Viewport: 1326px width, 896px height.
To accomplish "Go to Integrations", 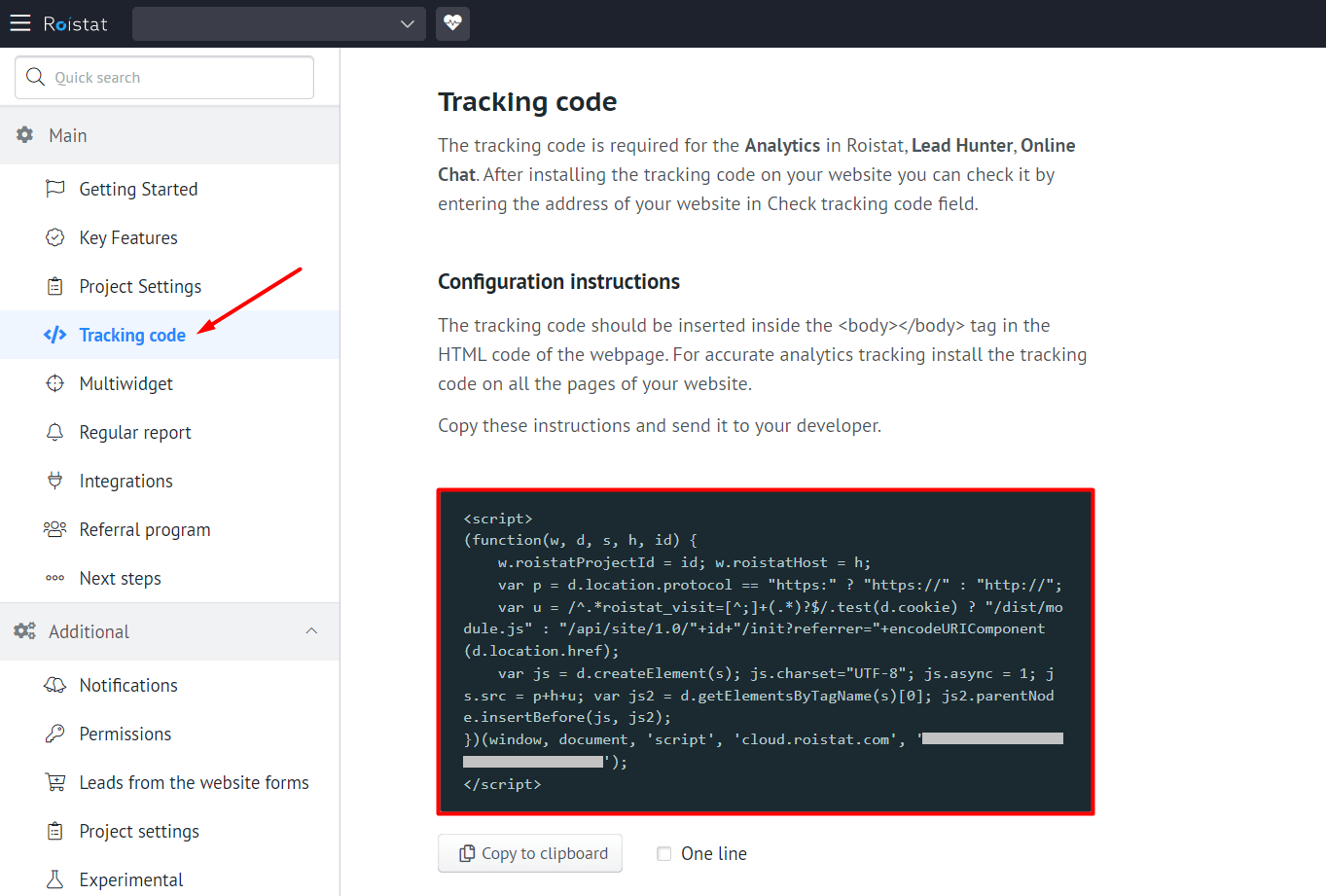I will 126,481.
